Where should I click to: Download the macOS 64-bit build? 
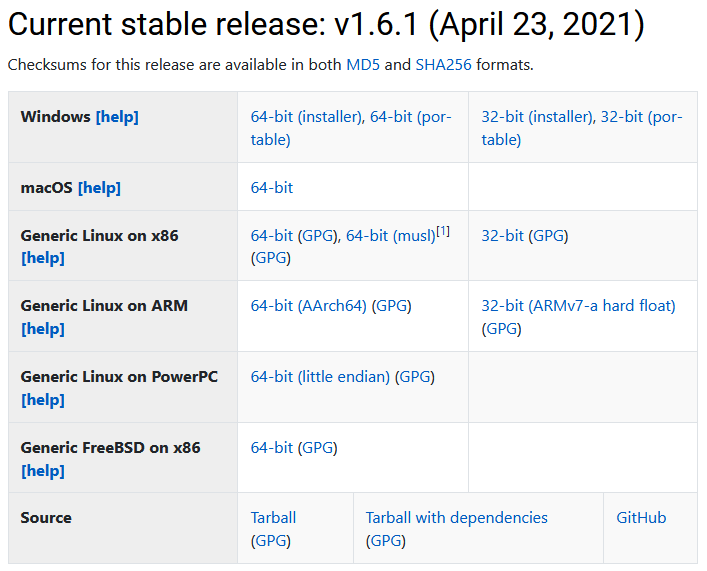pos(272,188)
